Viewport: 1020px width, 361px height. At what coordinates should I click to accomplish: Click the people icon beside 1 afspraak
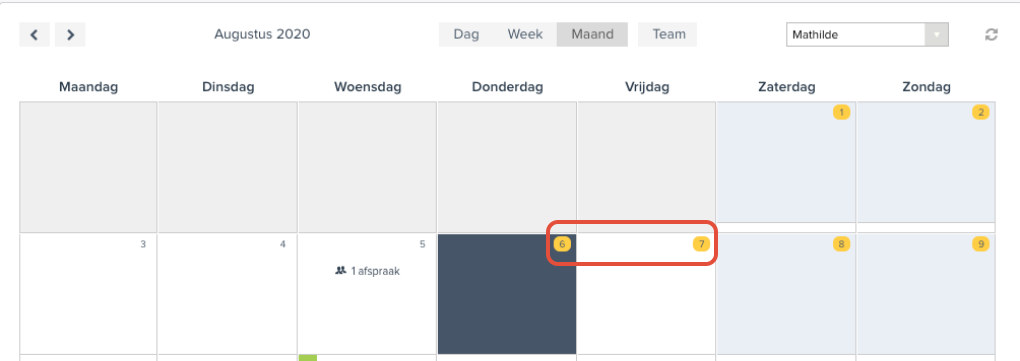click(340, 271)
